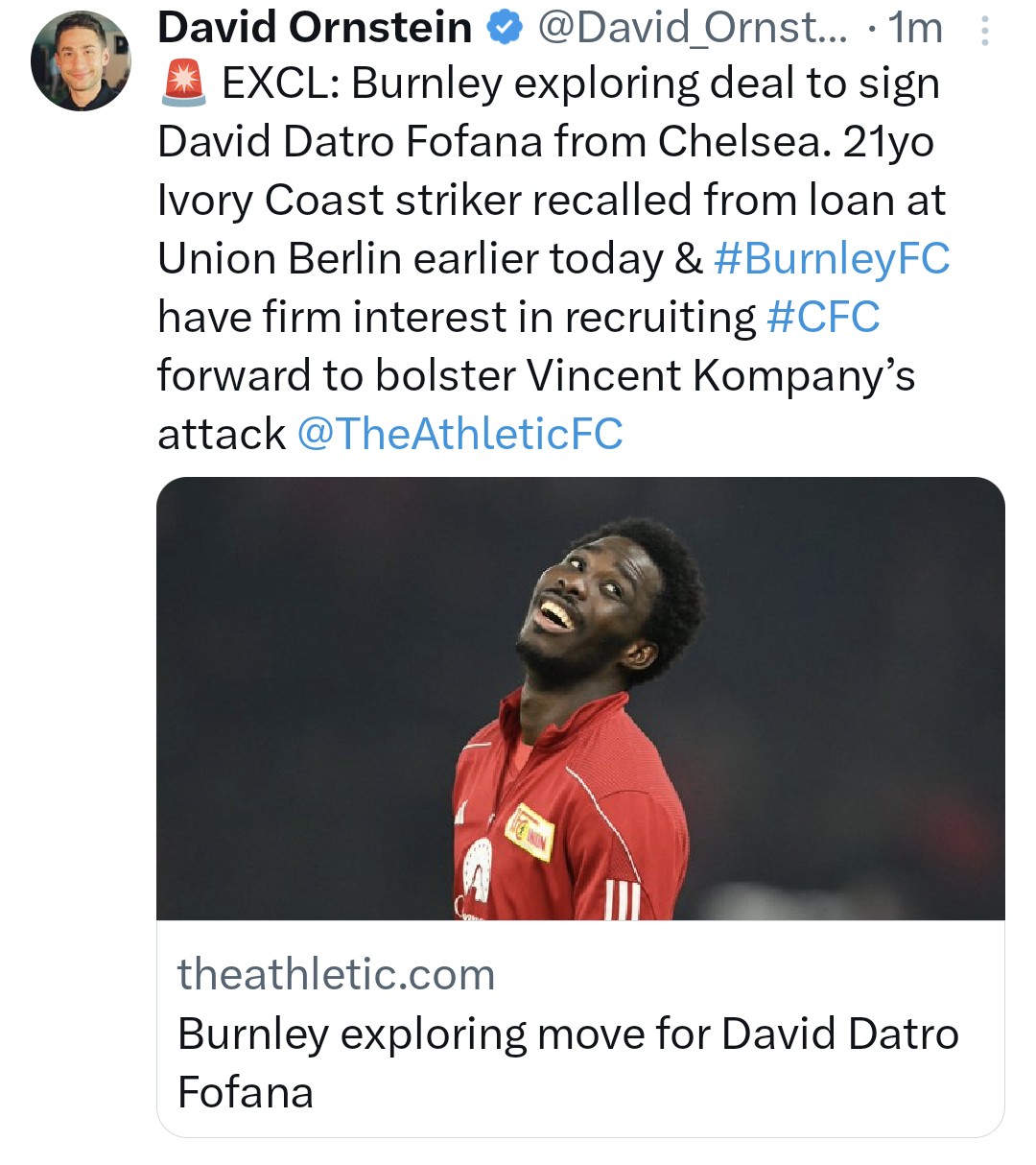Visit the @TheAthleticFC mention
Image resolution: width=1036 pixels, height=1165 pixels.
[459, 435]
